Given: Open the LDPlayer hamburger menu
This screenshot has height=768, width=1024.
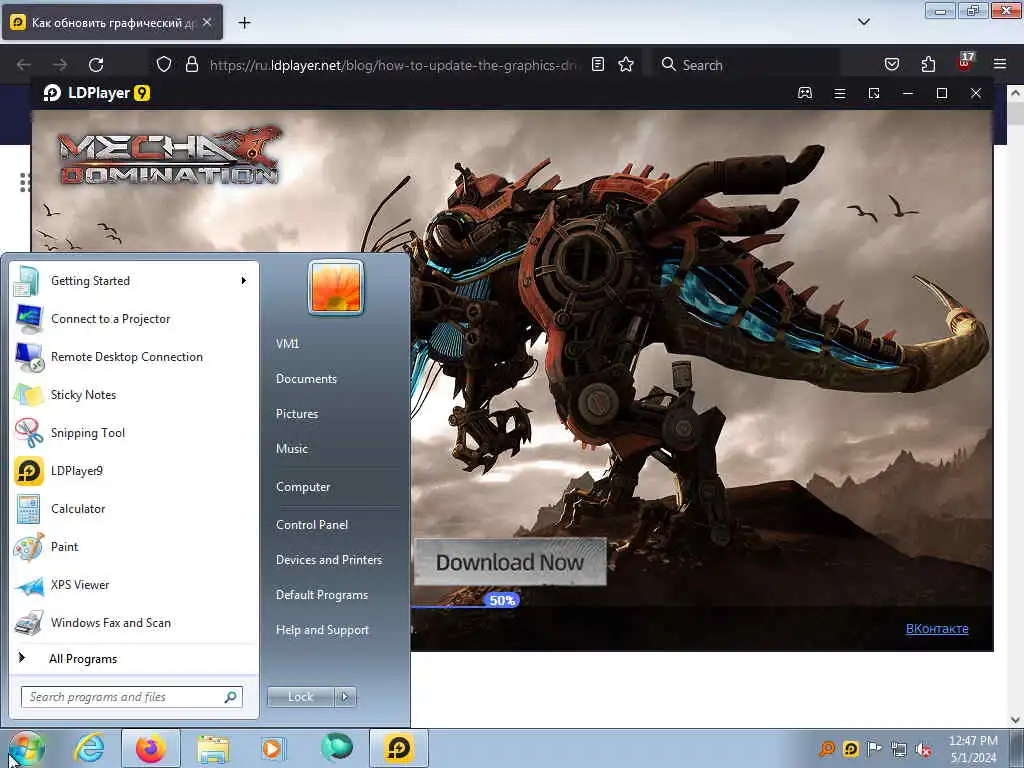Looking at the screenshot, I should [840, 93].
